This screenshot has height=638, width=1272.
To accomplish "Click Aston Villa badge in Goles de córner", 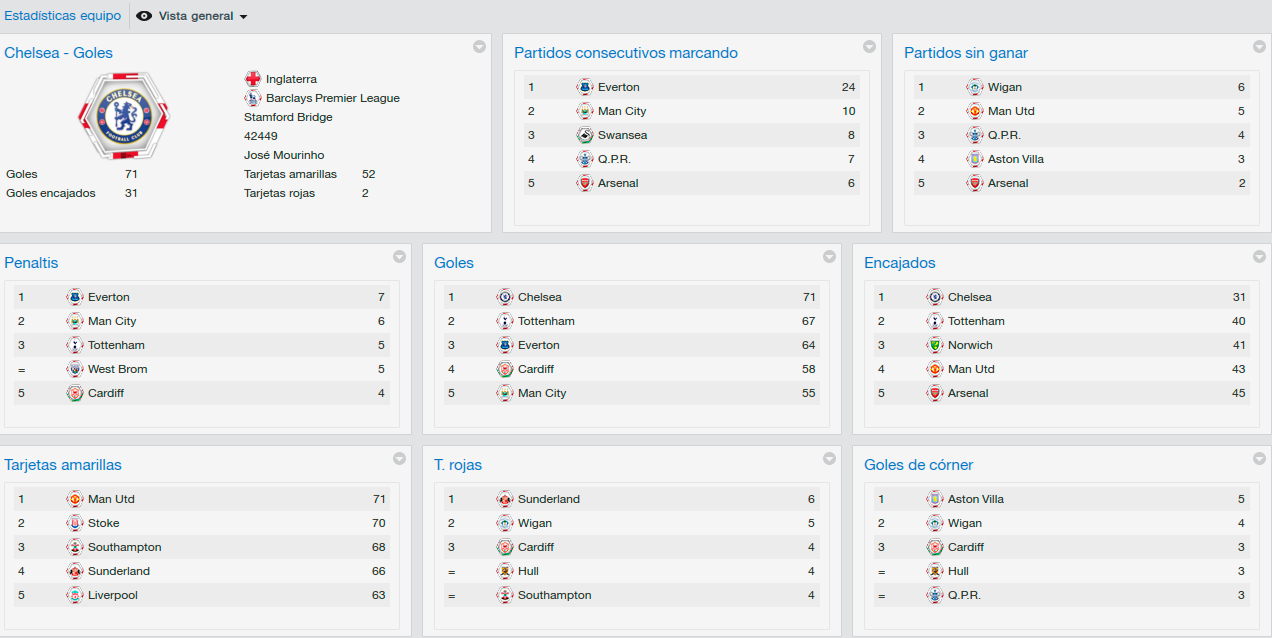I will click(x=935, y=499).
